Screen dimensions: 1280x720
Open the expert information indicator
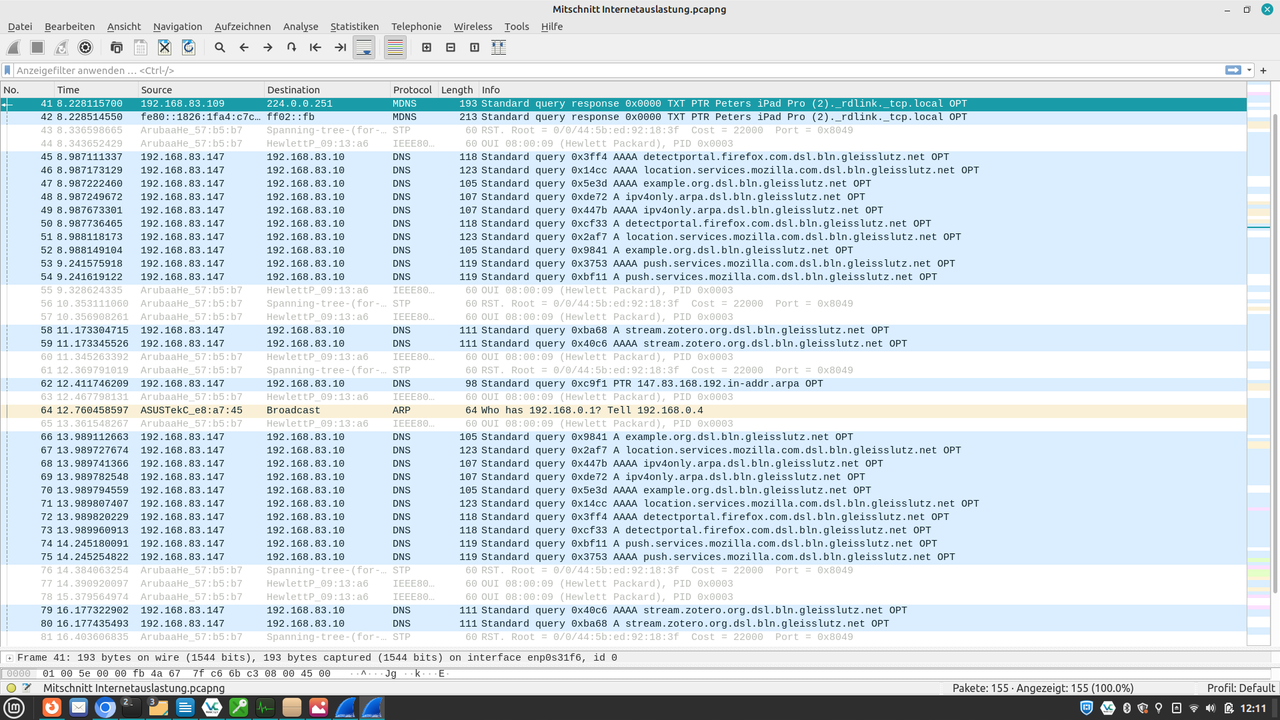point(11,688)
